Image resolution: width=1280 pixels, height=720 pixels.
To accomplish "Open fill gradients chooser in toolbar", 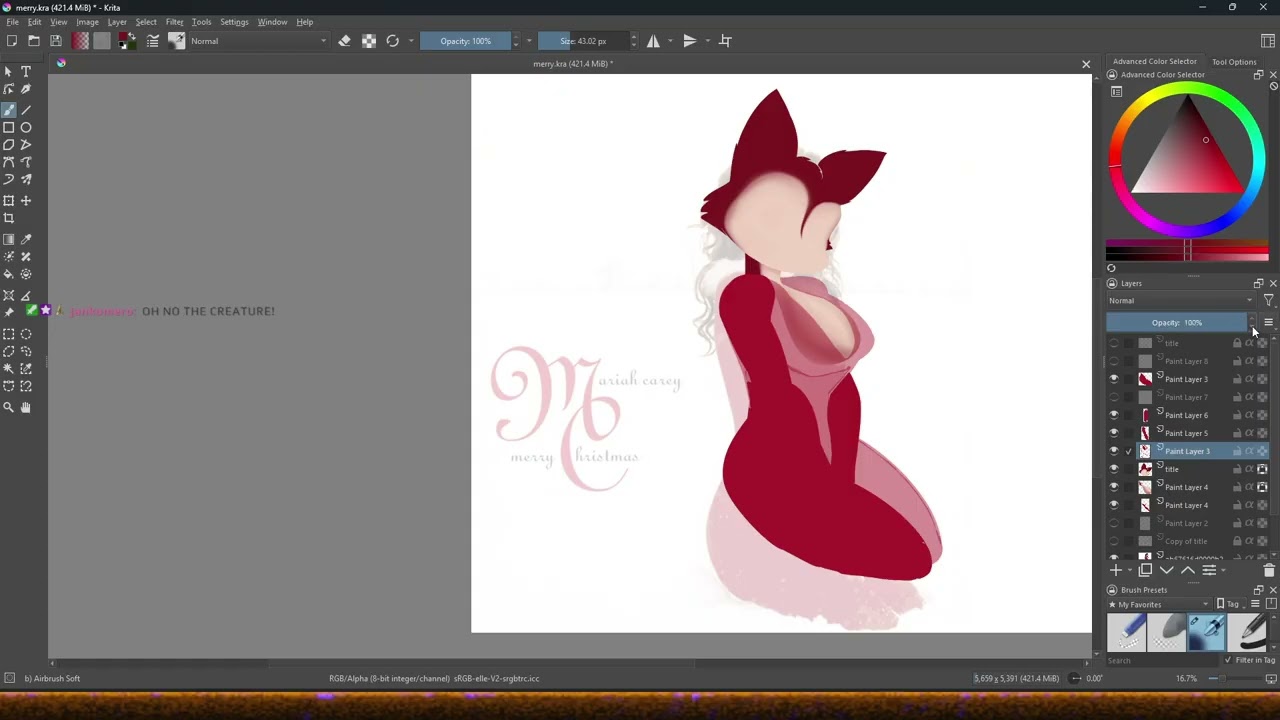I will tap(80, 41).
